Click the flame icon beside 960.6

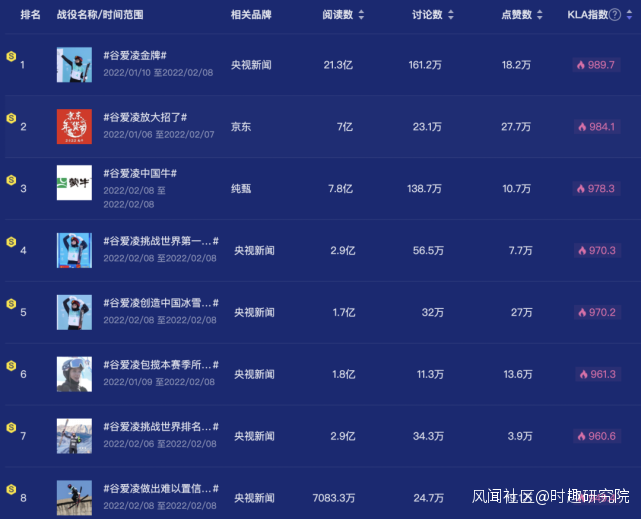pyautogui.click(x=581, y=436)
